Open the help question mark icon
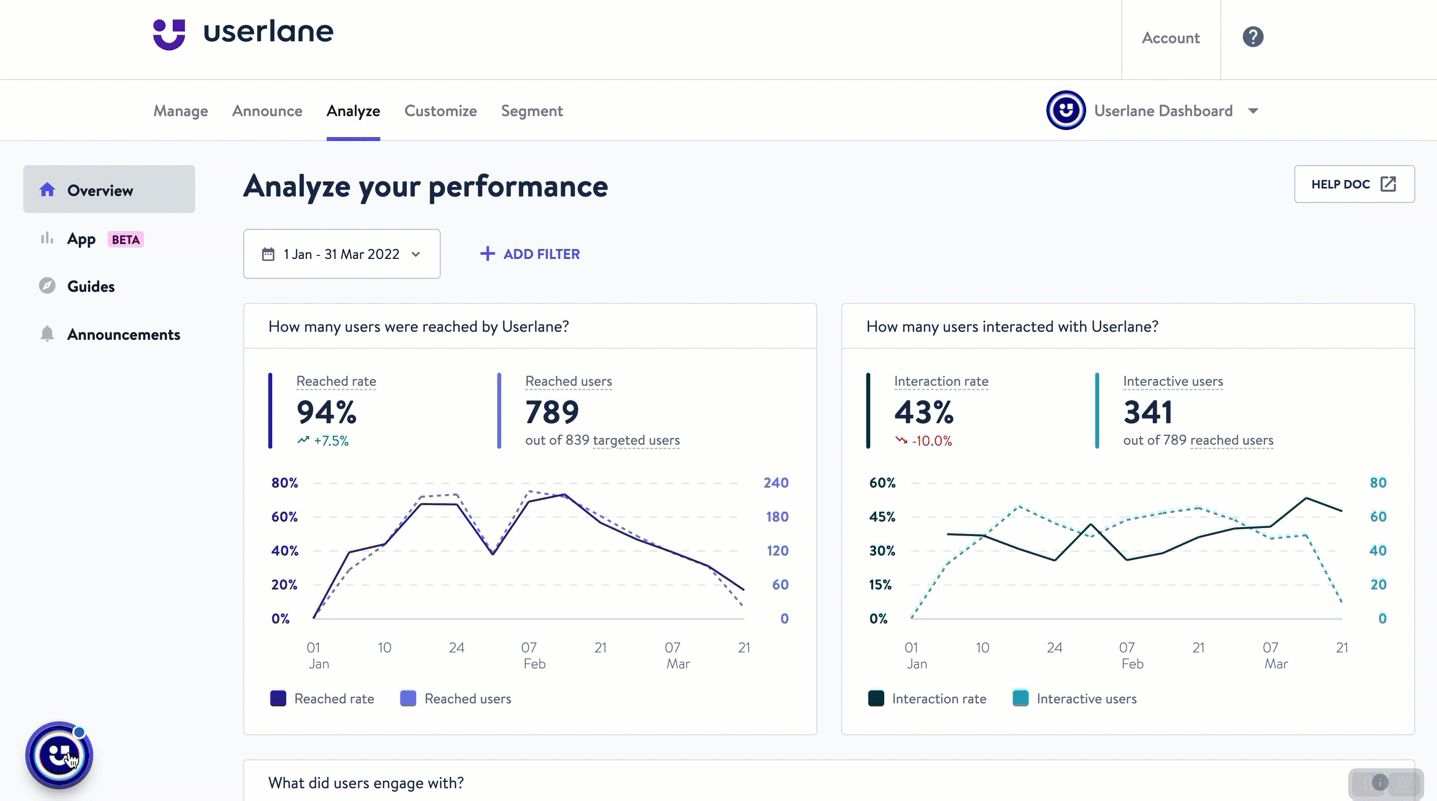Image resolution: width=1437 pixels, height=801 pixels. (1253, 37)
